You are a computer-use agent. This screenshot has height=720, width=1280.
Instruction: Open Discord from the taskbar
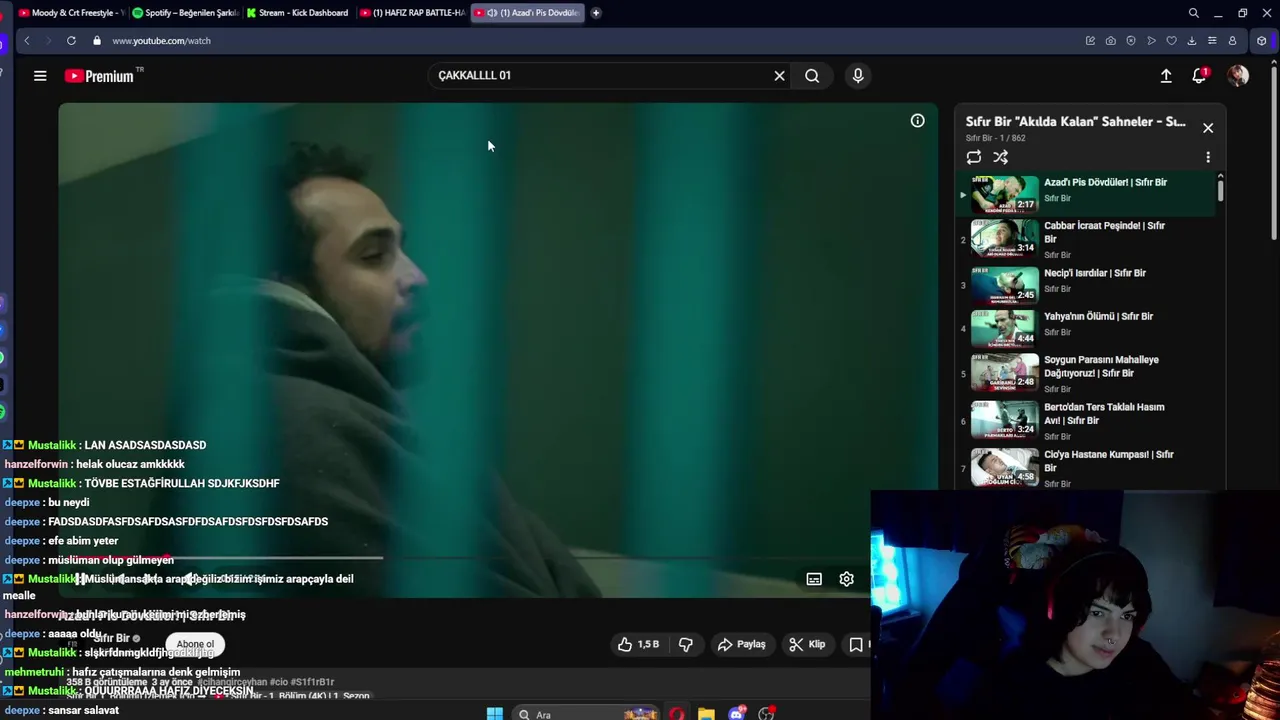click(x=737, y=714)
